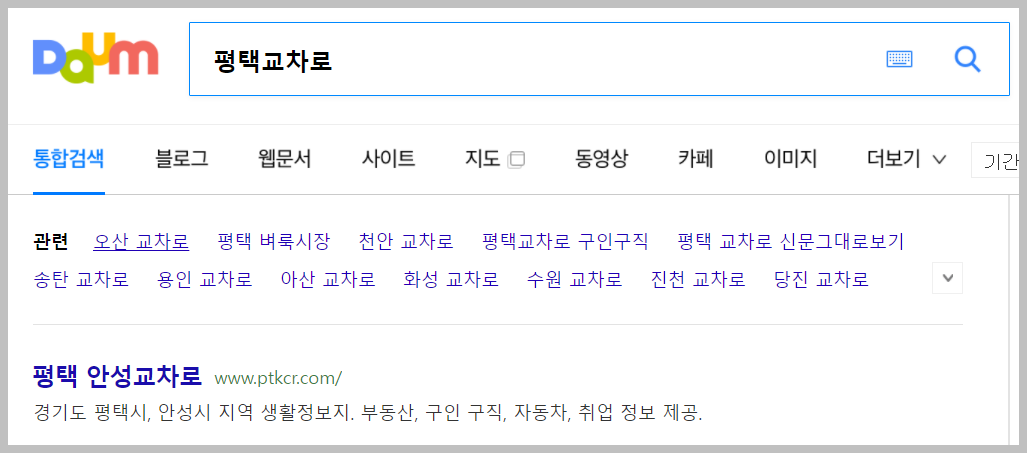1027x453 pixels.
Task: Visit the www.ptkcr.com/ URL link
Action: 278,378
